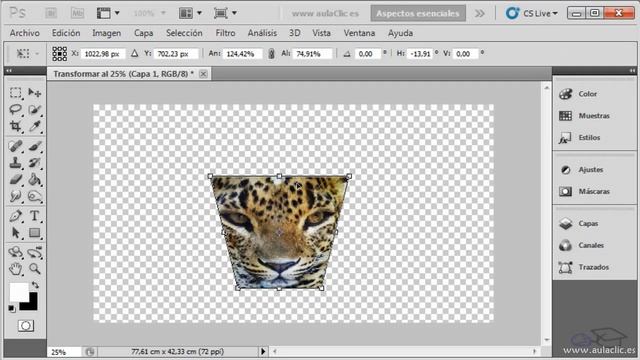Expand the hidden workspaces double-arrow
Screen dimensions: 640x360
(480, 13)
